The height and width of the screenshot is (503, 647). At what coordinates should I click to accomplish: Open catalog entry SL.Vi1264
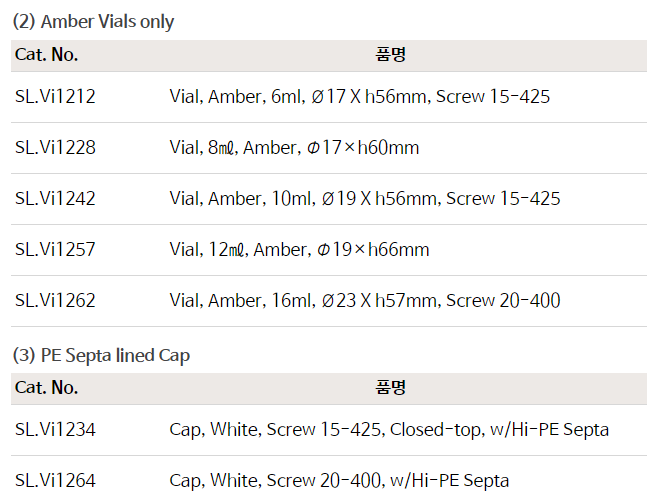(x=55, y=481)
